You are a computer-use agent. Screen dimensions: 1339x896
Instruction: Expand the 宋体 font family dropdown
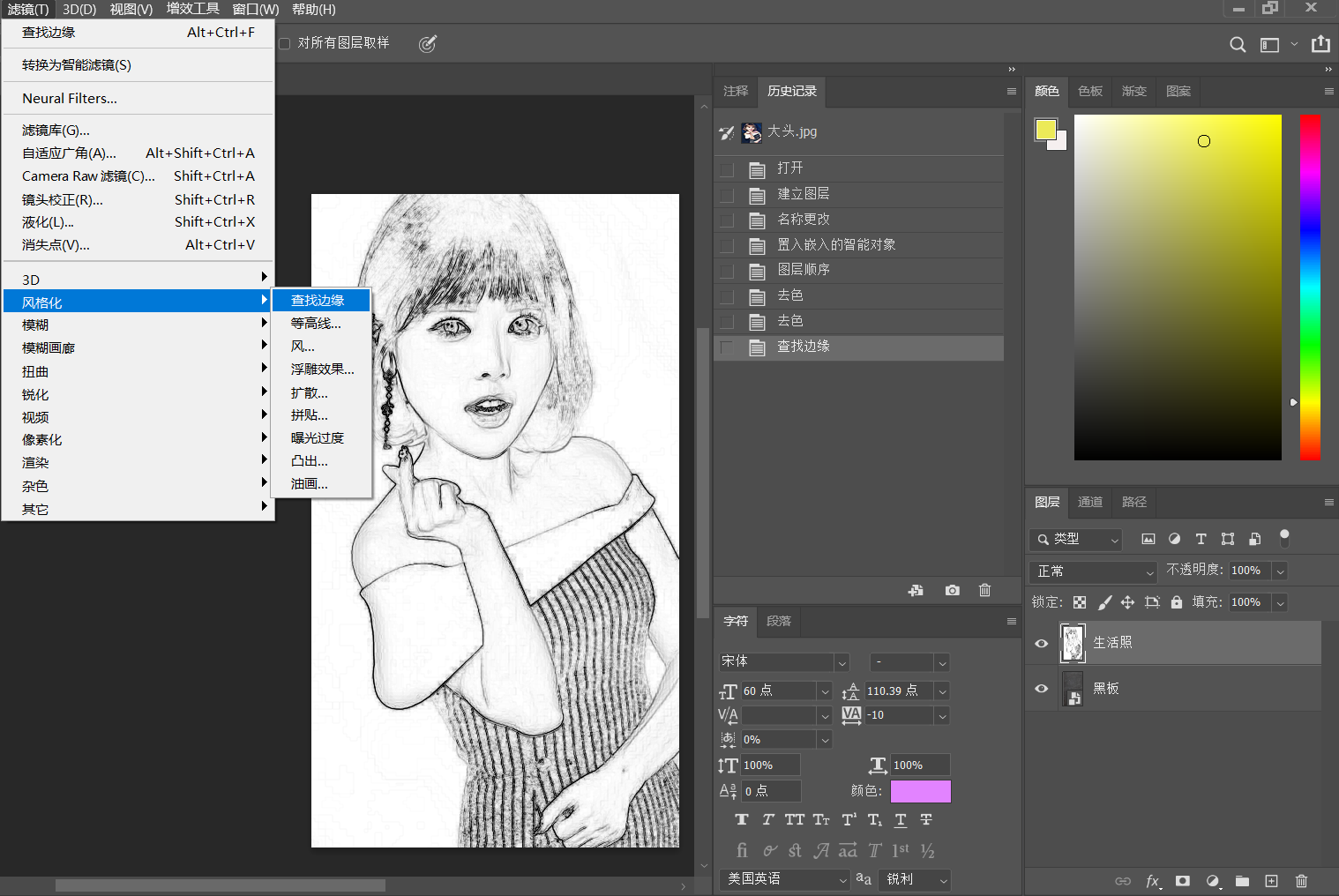coord(842,662)
